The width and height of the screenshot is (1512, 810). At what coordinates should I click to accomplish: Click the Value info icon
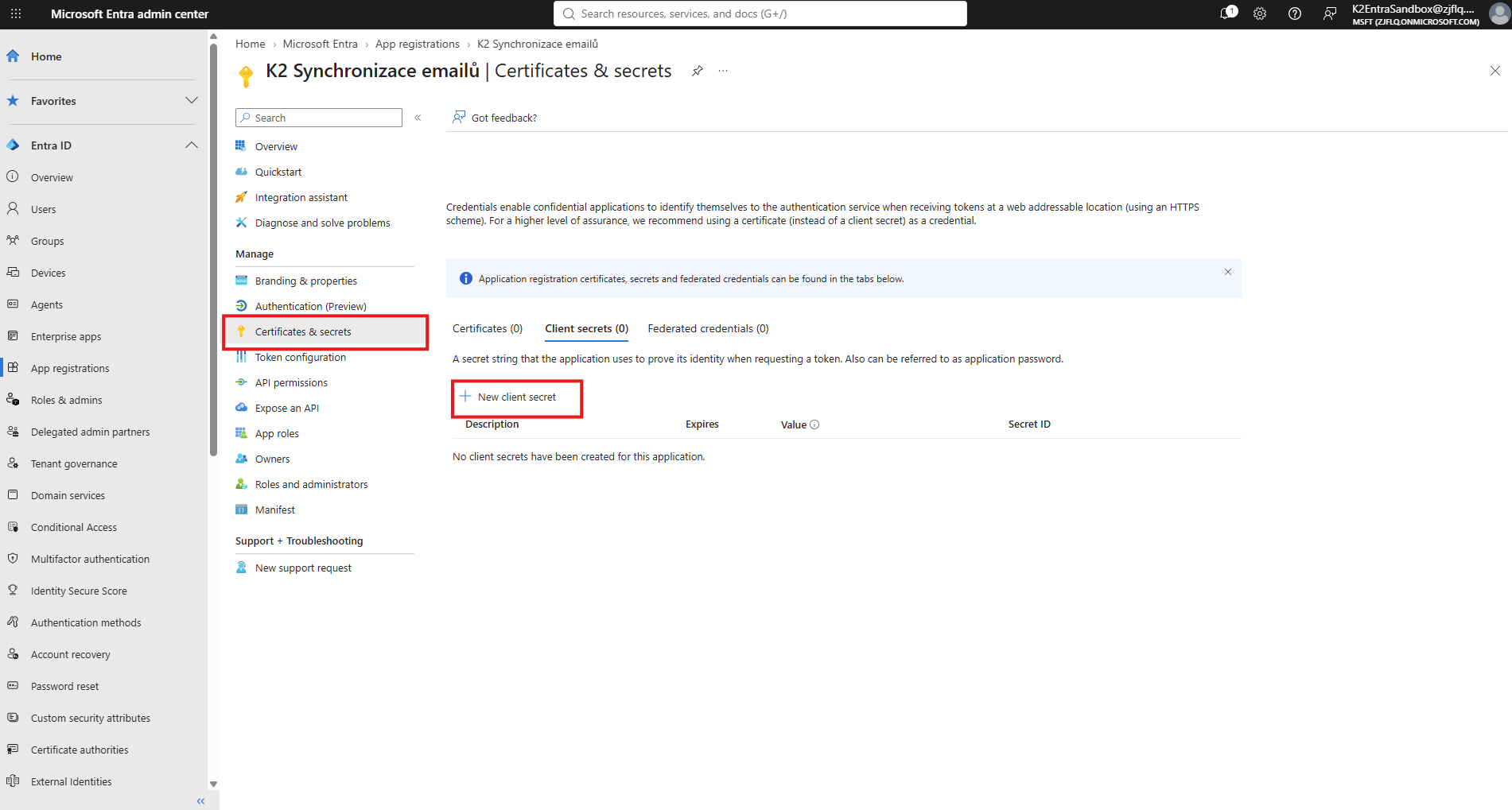coord(814,424)
